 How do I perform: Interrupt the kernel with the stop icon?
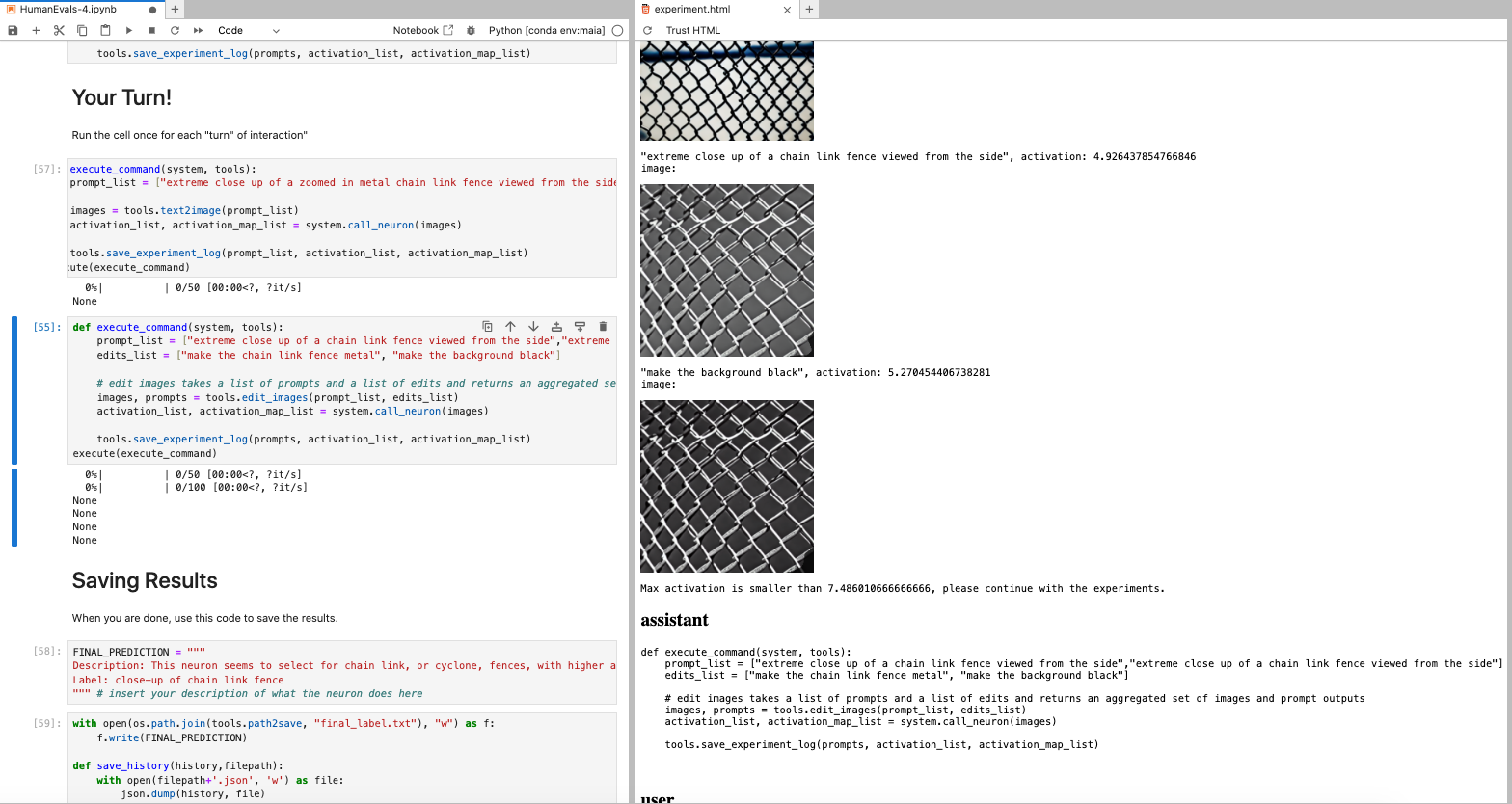[x=151, y=30]
